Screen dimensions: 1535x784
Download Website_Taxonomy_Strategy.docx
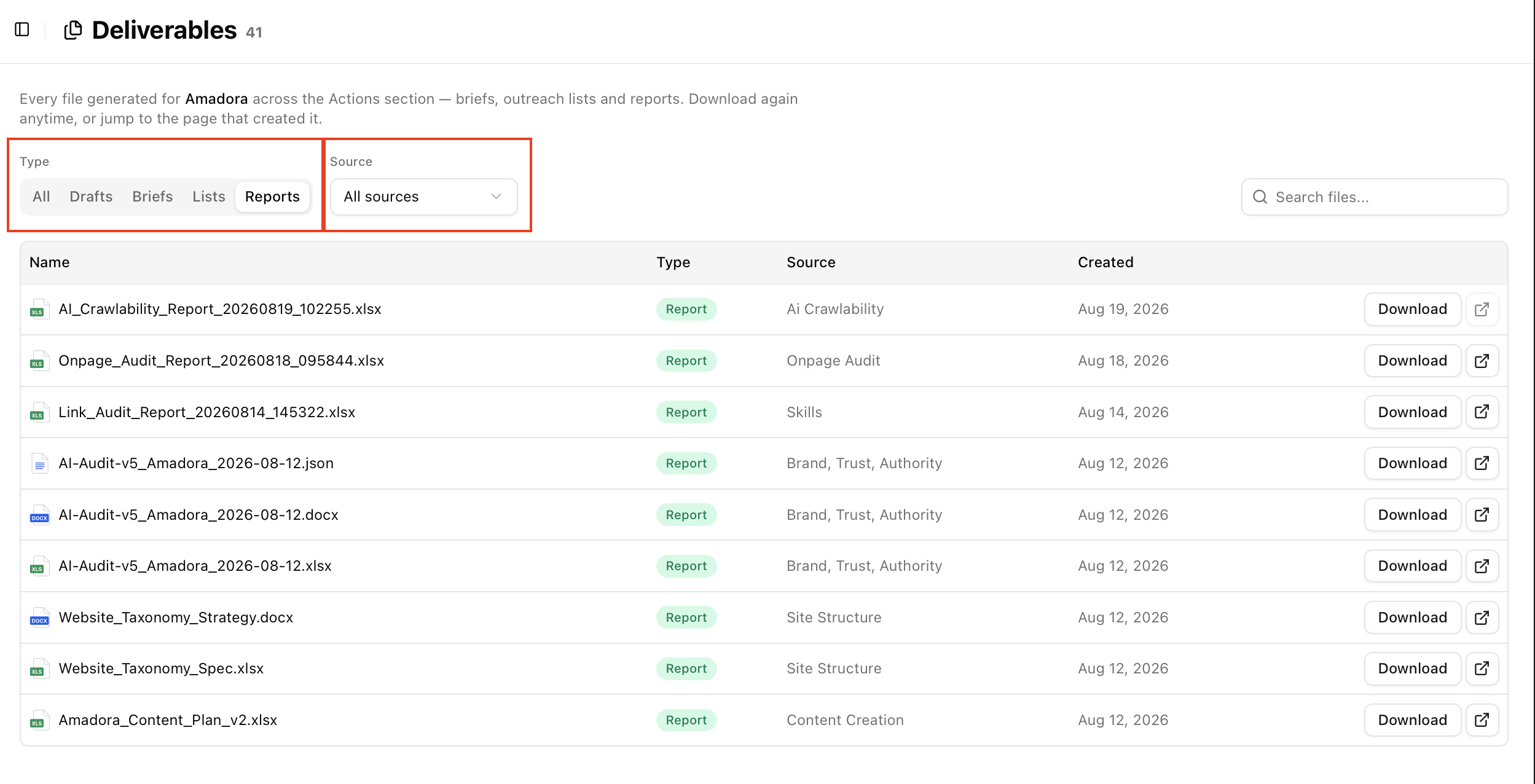pyautogui.click(x=1412, y=617)
